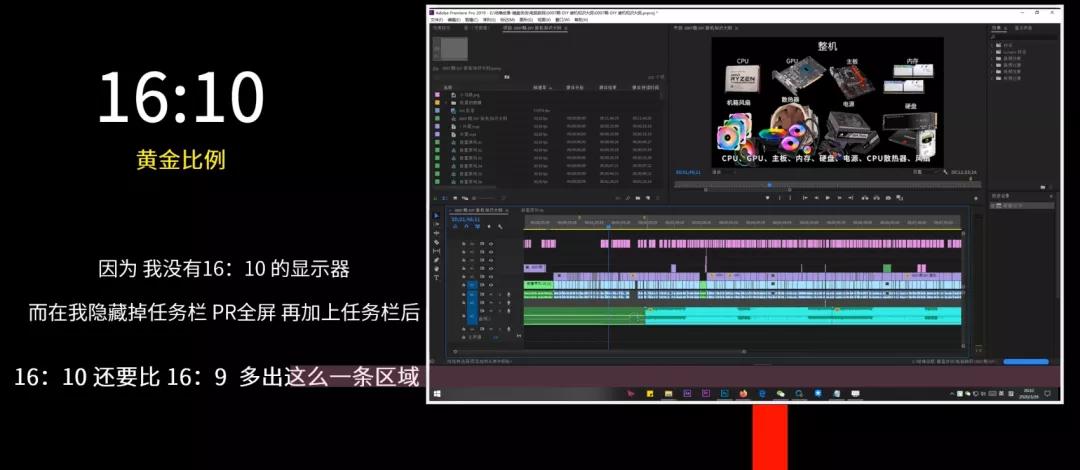Screen dimensions: 1080x470
Task: Go to In point in Program monitor
Action: point(805,198)
